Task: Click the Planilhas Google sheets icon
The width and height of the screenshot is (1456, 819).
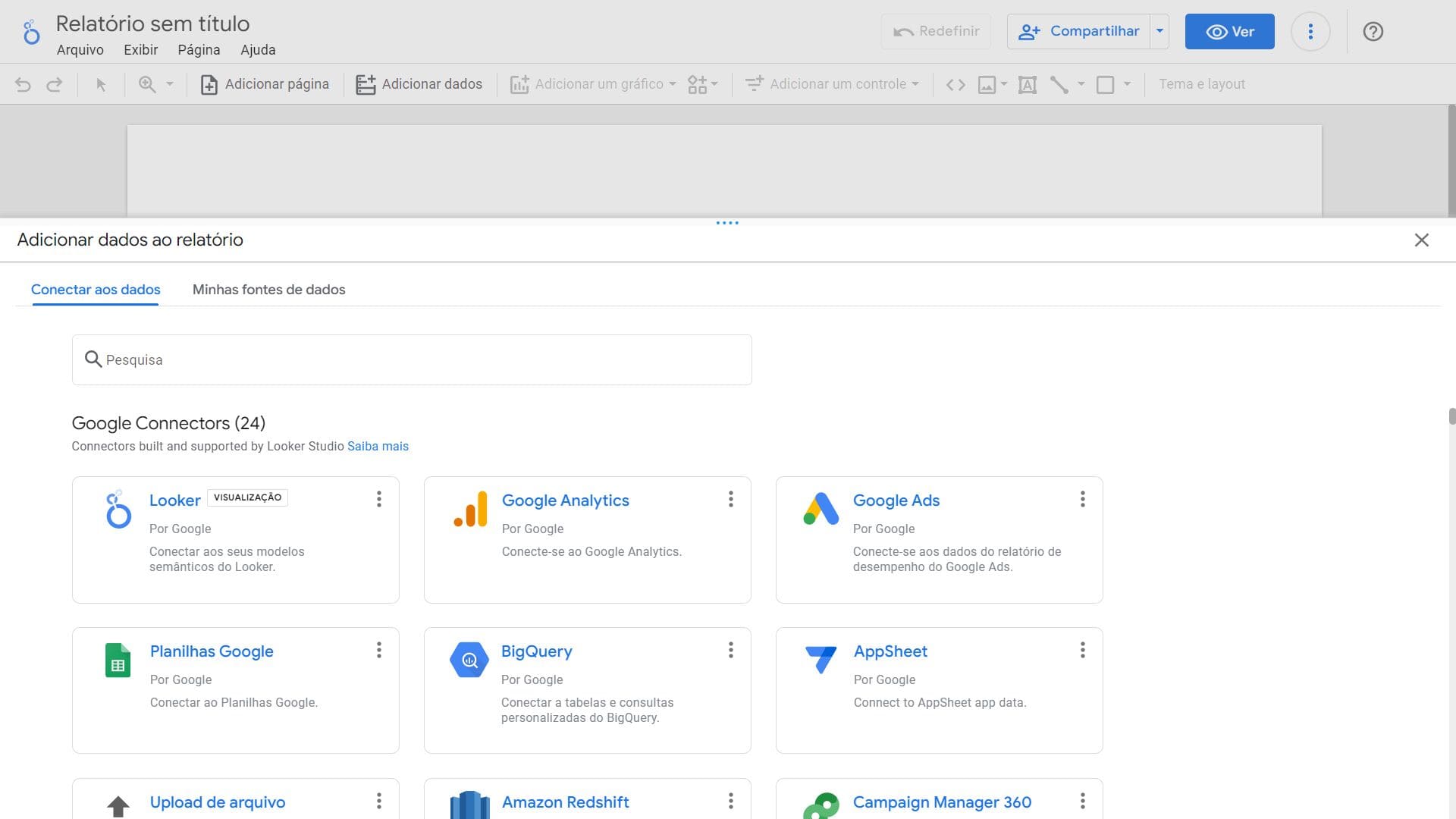Action: click(x=118, y=660)
